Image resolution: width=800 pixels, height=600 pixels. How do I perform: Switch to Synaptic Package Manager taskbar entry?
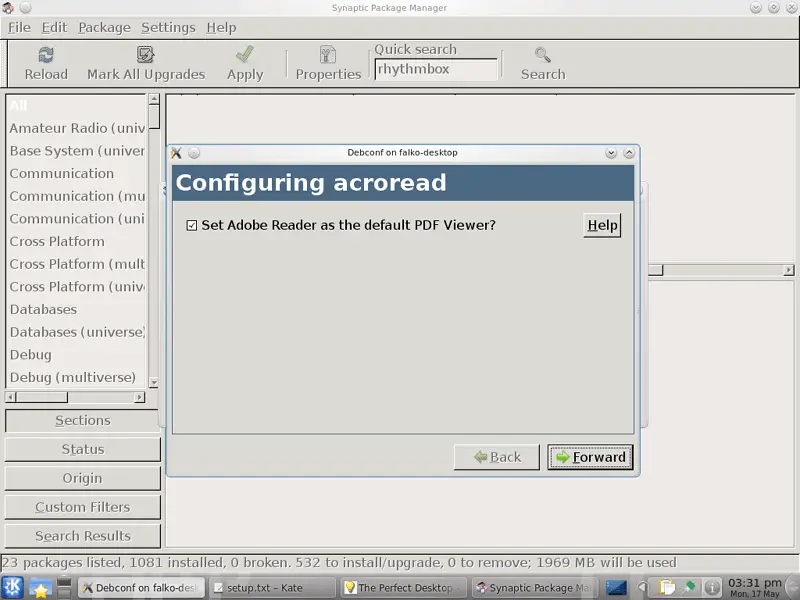(535, 588)
